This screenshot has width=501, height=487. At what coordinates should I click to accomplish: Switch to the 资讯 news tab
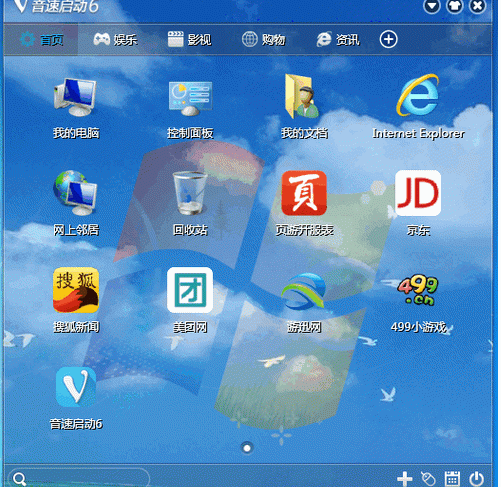tap(338, 39)
